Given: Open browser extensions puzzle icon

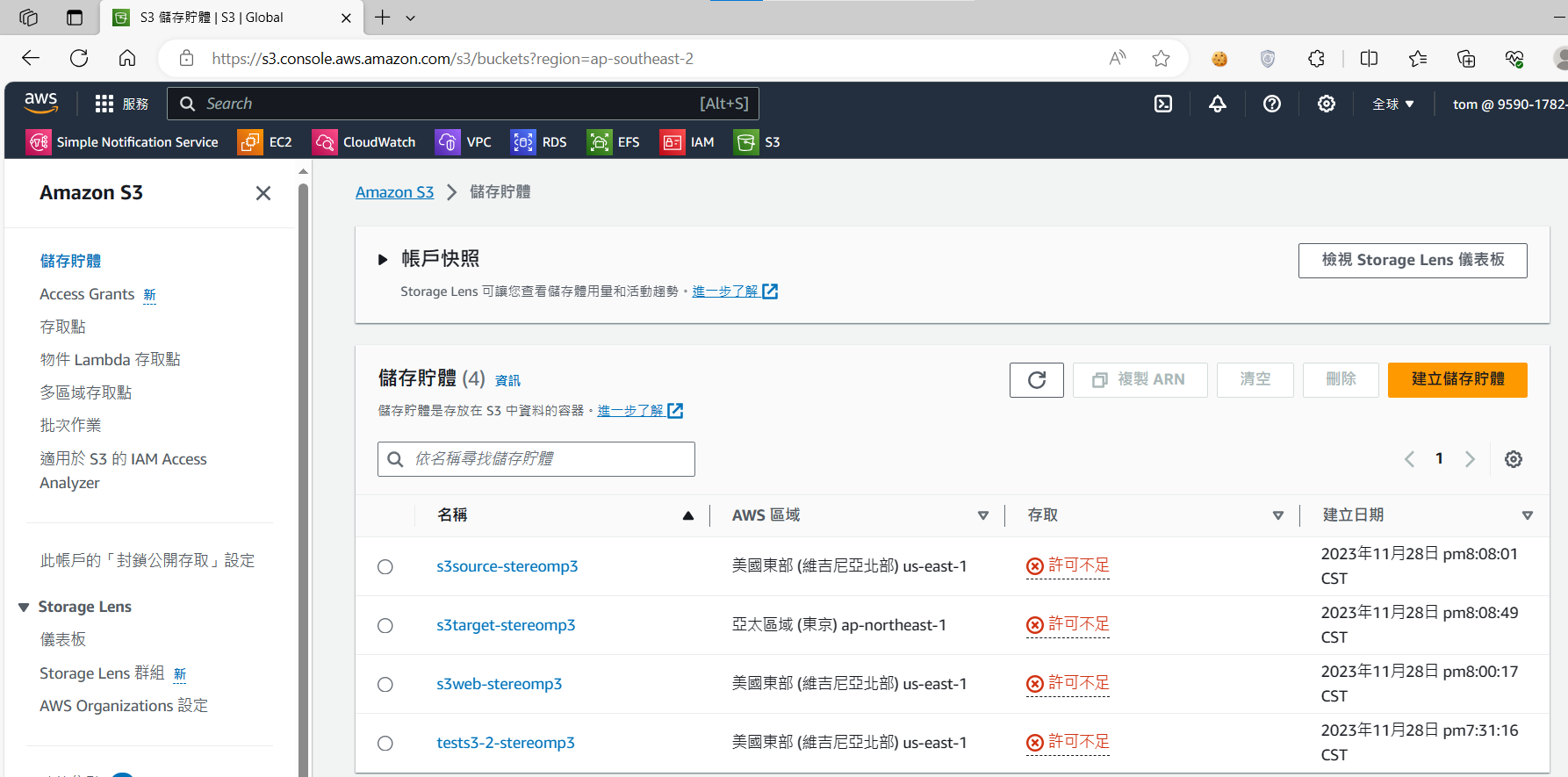Looking at the screenshot, I should pyautogui.click(x=1316, y=59).
